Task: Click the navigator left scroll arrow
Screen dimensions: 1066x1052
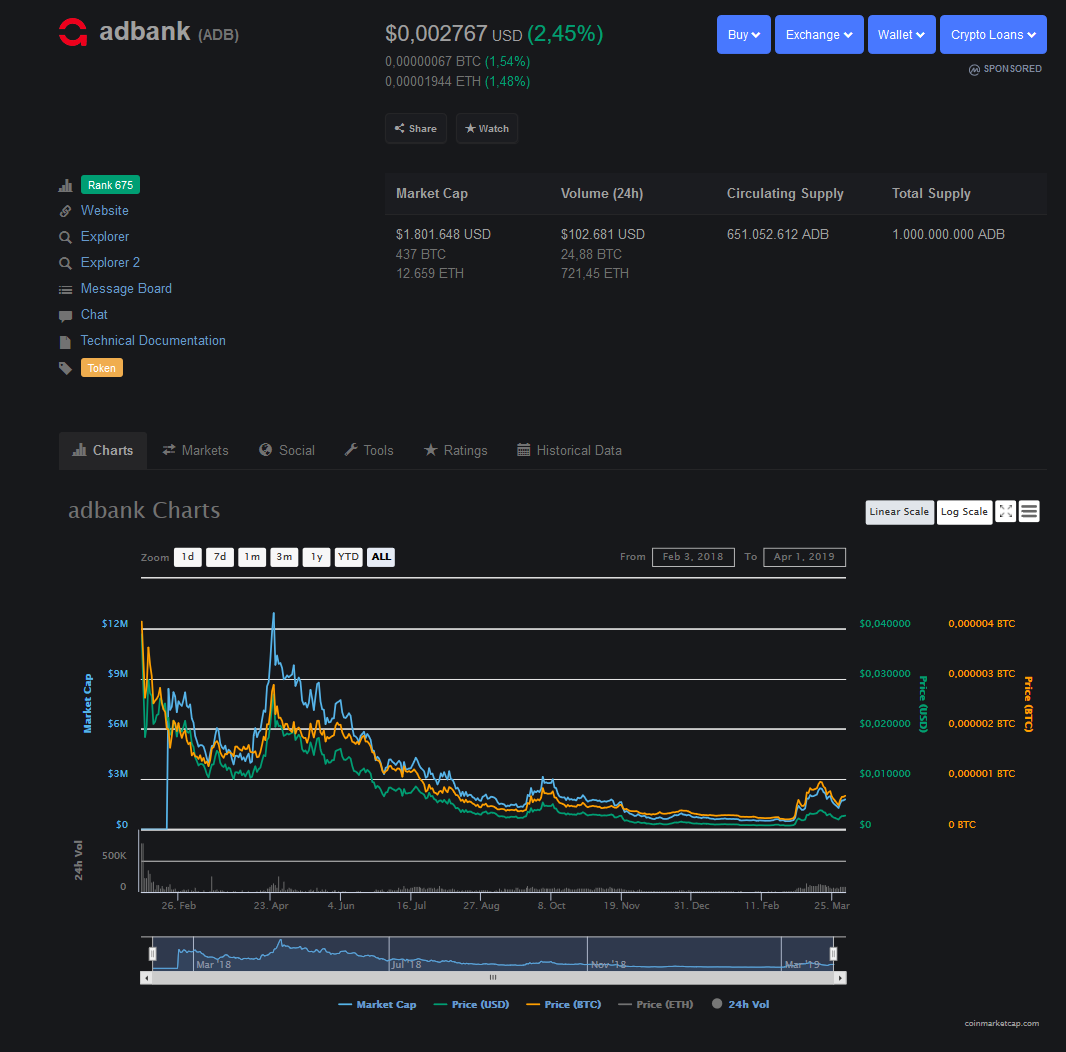Action: pyautogui.click(x=146, y=978)
